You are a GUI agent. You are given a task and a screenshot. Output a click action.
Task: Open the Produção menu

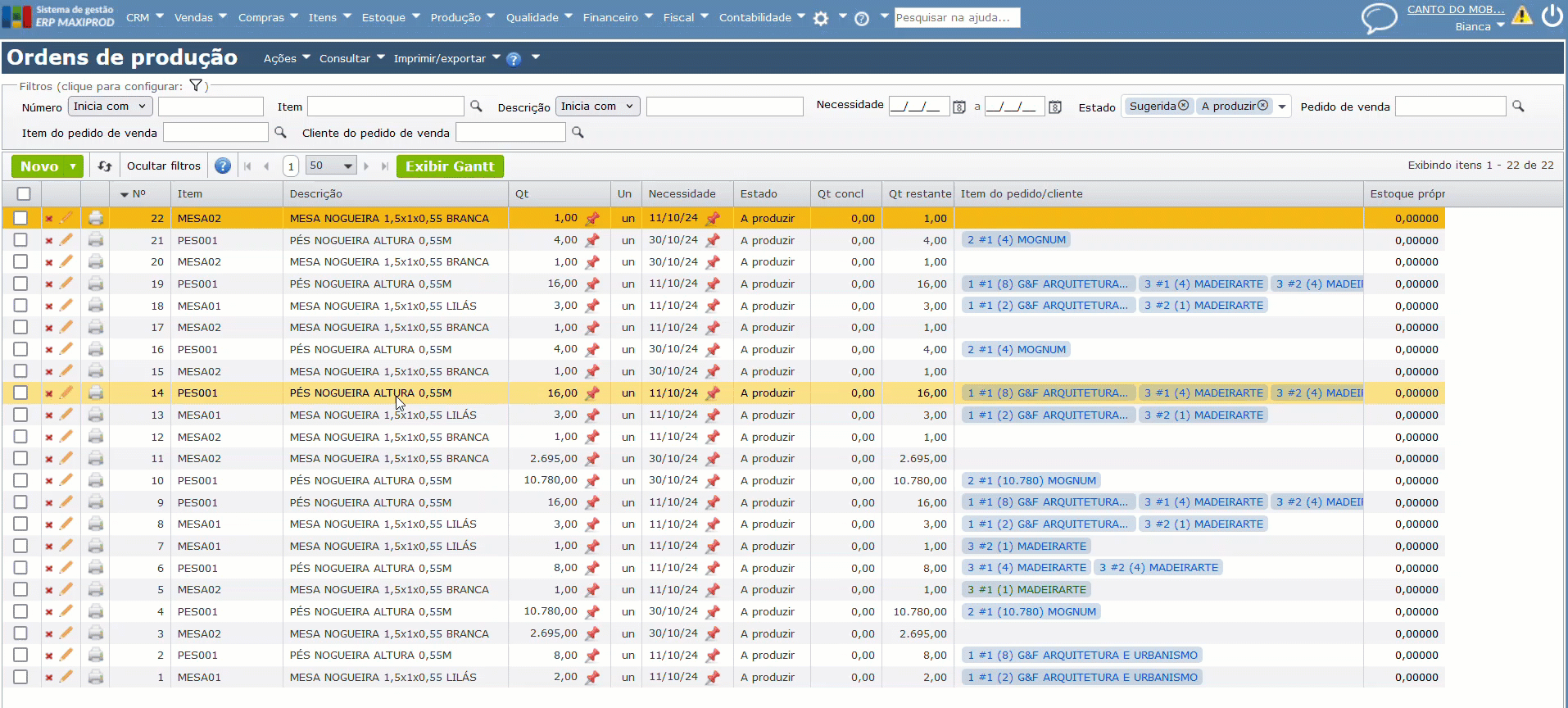[x=463, y=17]
